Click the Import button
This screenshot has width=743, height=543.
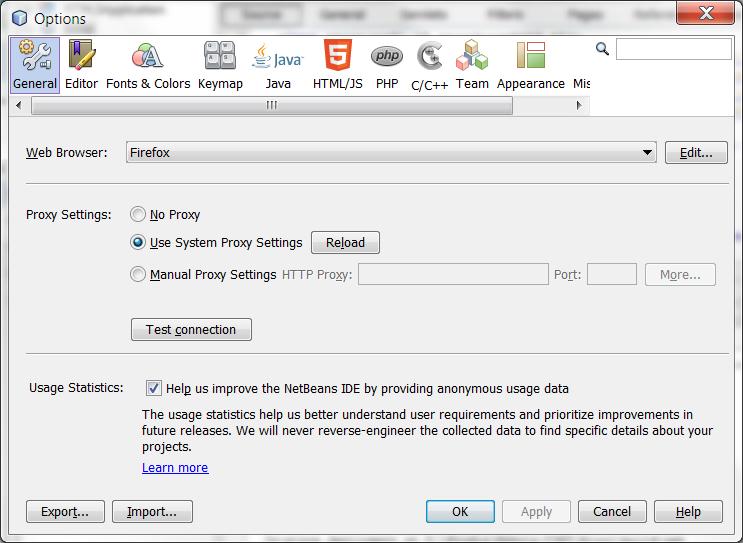pyautogui.click(x=152, y=512)
